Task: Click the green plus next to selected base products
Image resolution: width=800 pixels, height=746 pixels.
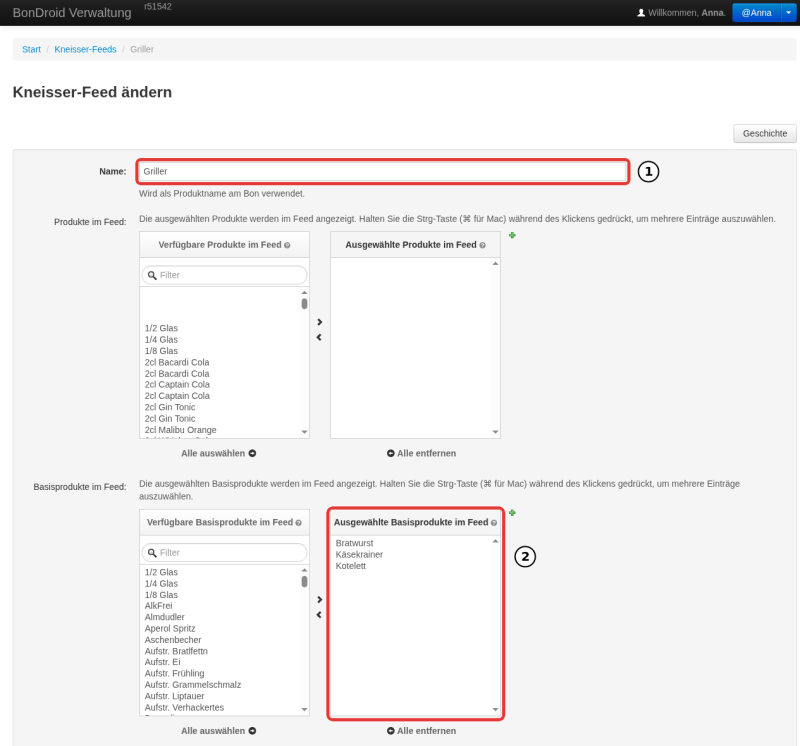Action: point(512,513)
